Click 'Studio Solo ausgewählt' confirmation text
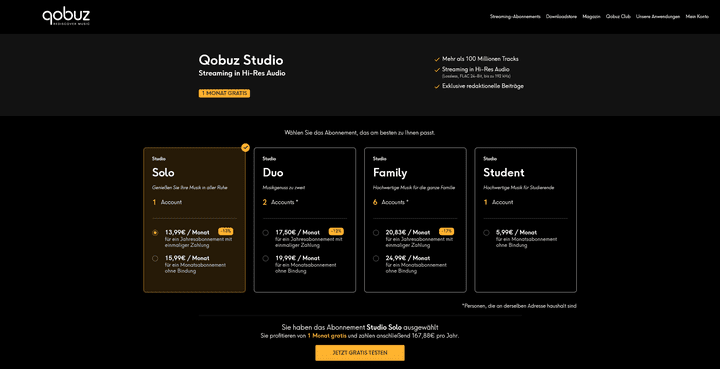 [x=402, y=327]
